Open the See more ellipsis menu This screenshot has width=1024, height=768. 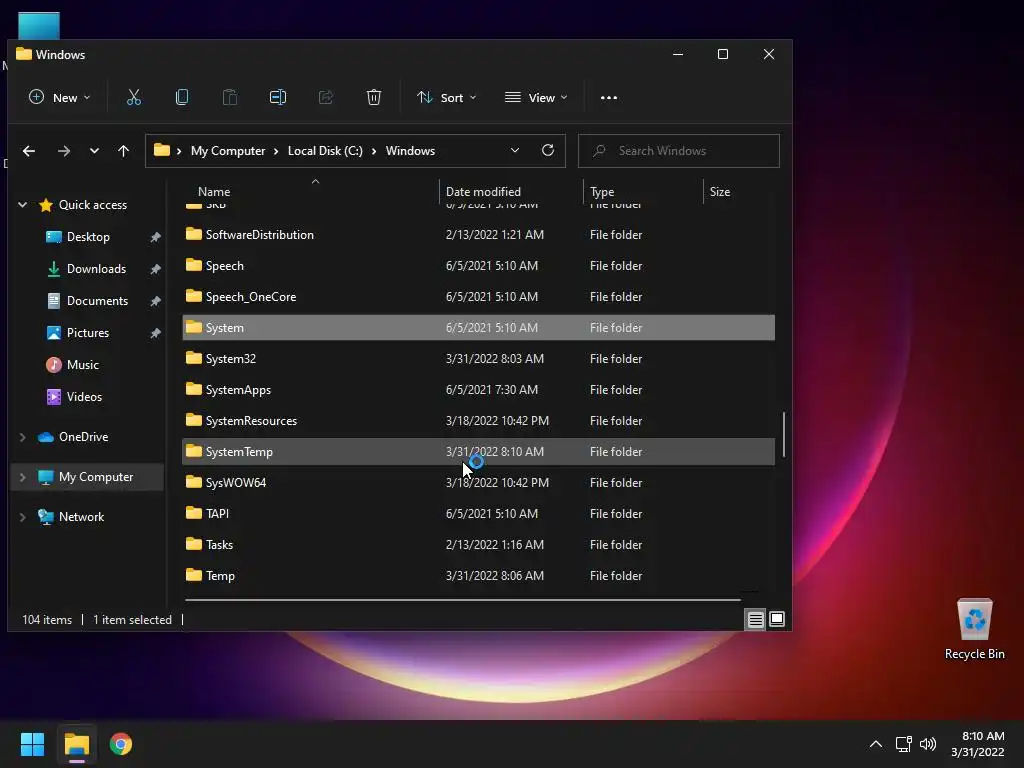[609, 97]
